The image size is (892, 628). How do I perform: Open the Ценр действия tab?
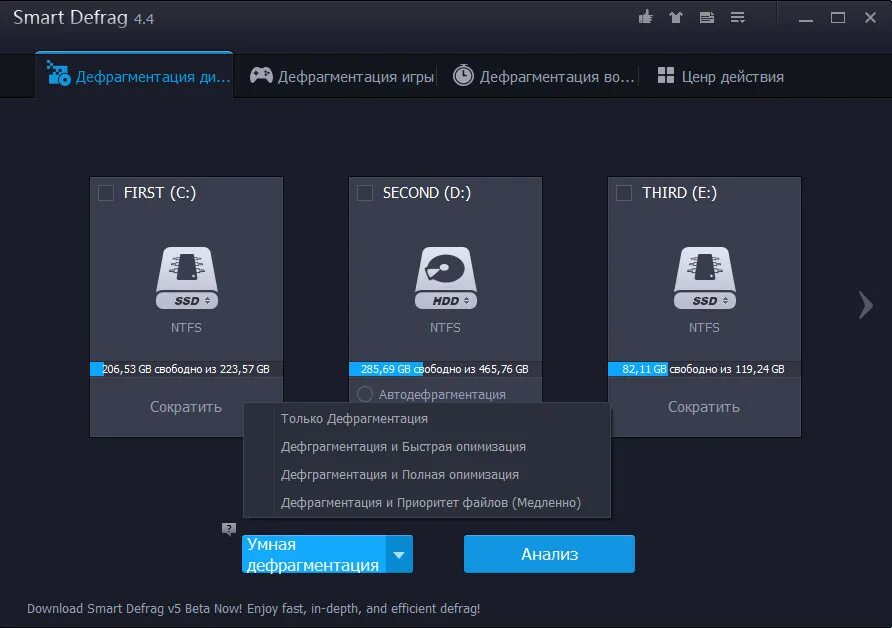(x=721, y=76)
